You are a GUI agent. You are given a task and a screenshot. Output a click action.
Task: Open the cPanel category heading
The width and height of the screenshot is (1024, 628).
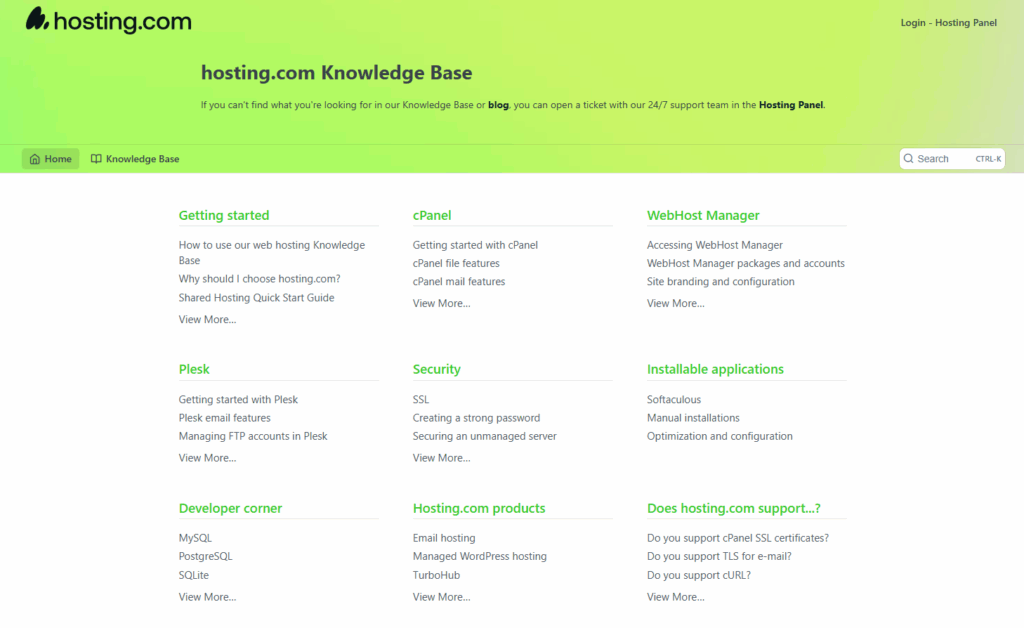432,215
